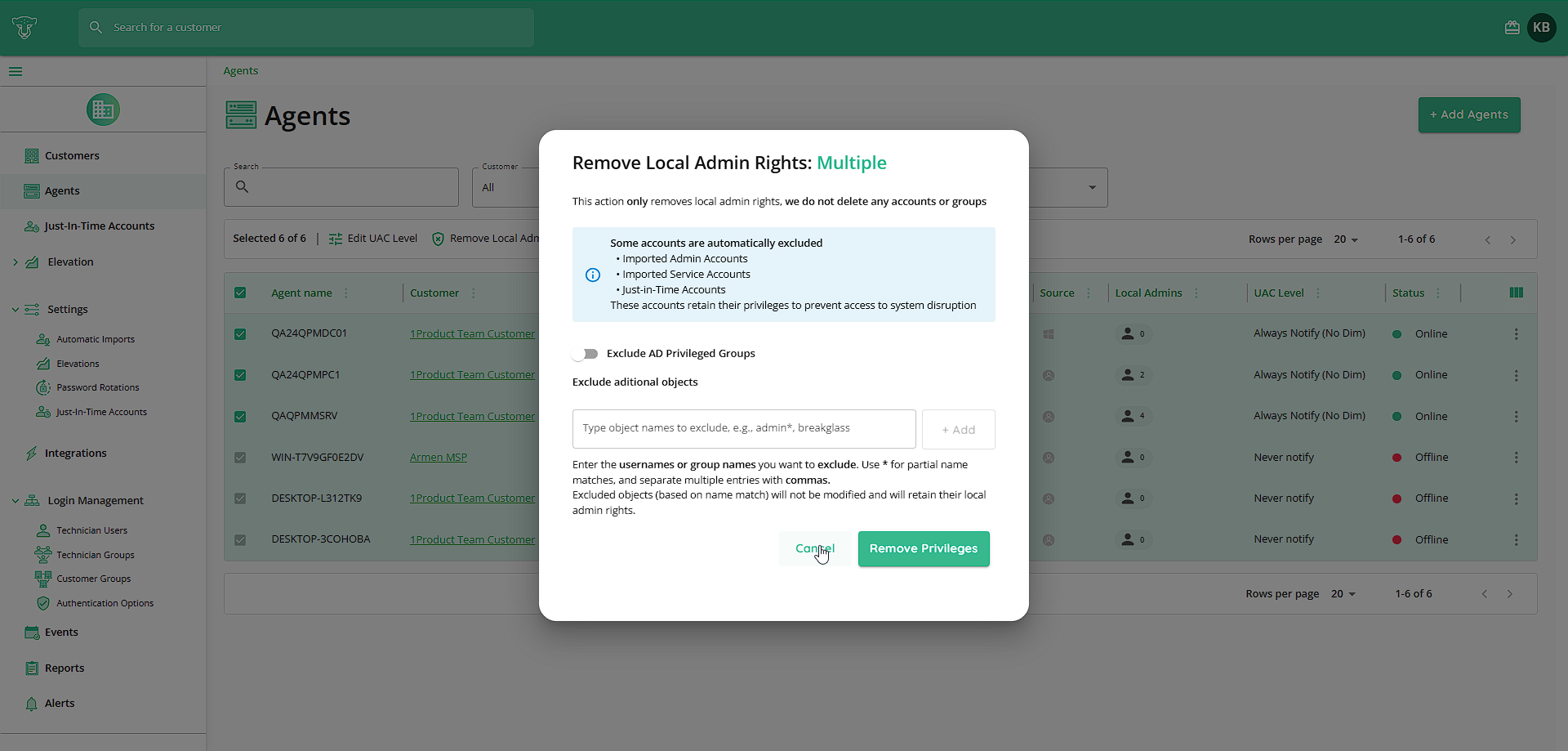The image size is (1568, 751).
Task: Uncheck the QAQPMMSRV row checkbox
Action: tap(240, 417)
